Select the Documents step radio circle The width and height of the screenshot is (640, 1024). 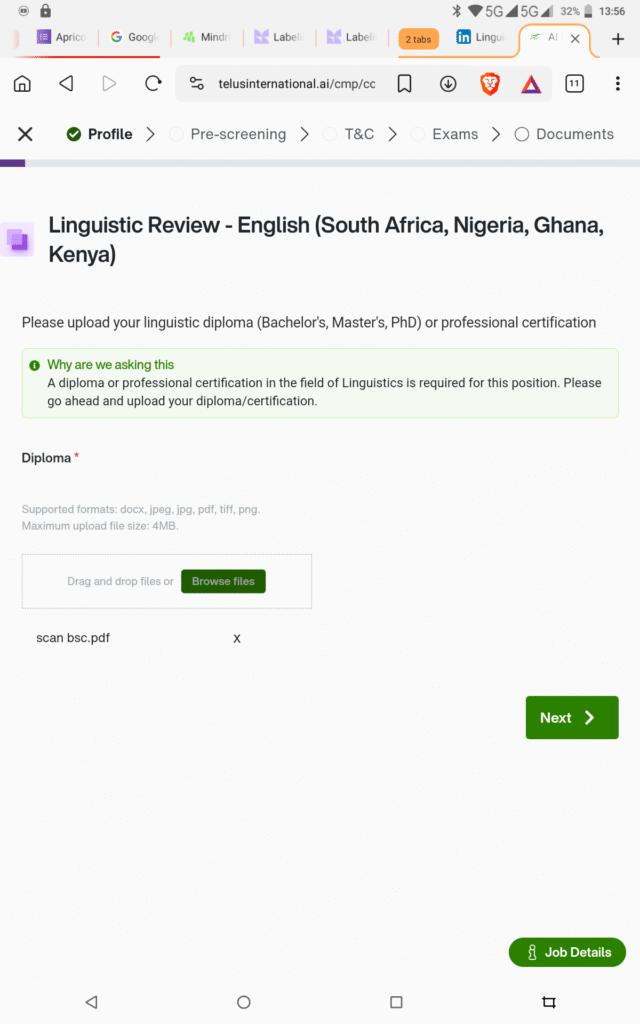(522, 134)
